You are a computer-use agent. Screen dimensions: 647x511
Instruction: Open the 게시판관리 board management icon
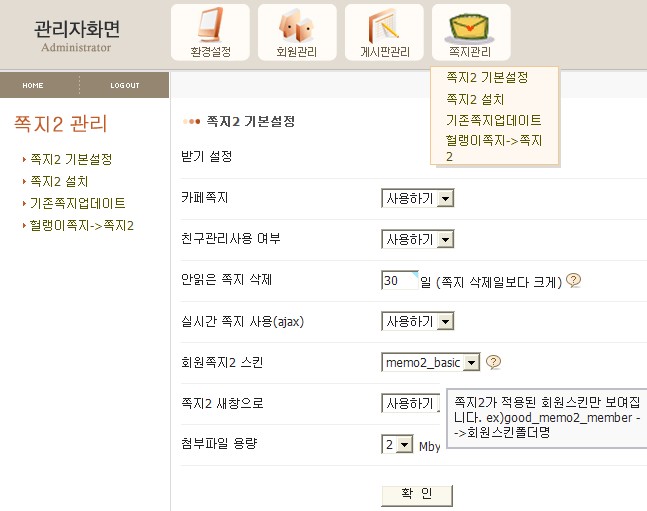[384, 32]
